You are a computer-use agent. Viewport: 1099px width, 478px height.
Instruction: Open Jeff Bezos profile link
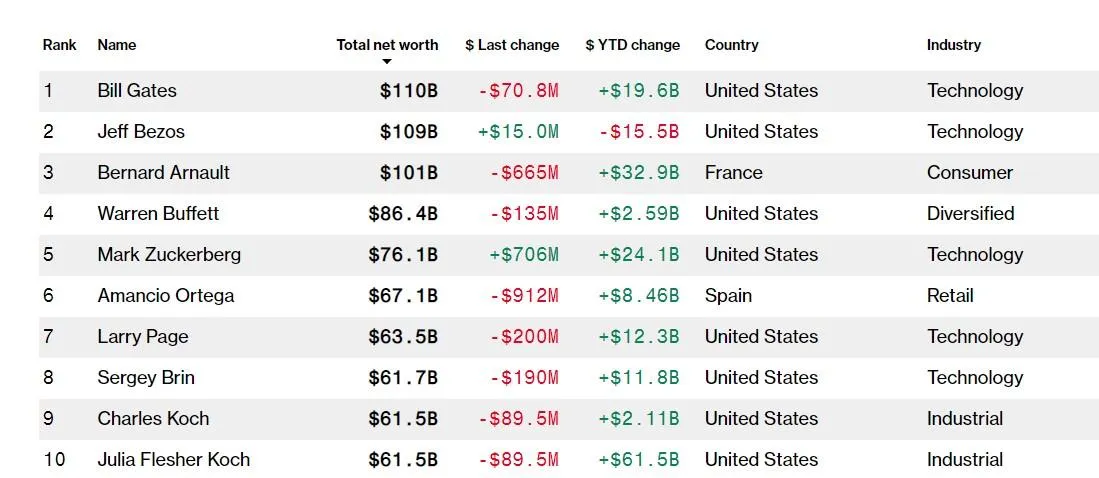(x=141, y=131)
